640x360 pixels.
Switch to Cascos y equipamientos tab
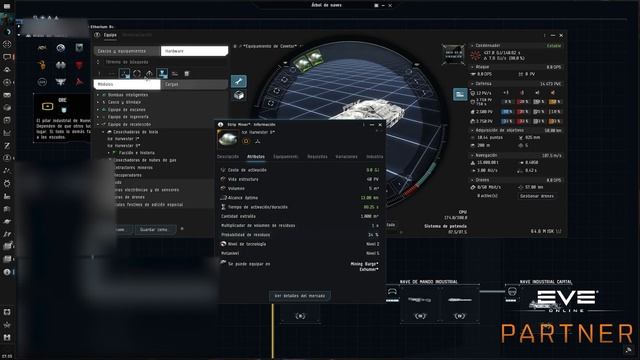tap(127, 51)
